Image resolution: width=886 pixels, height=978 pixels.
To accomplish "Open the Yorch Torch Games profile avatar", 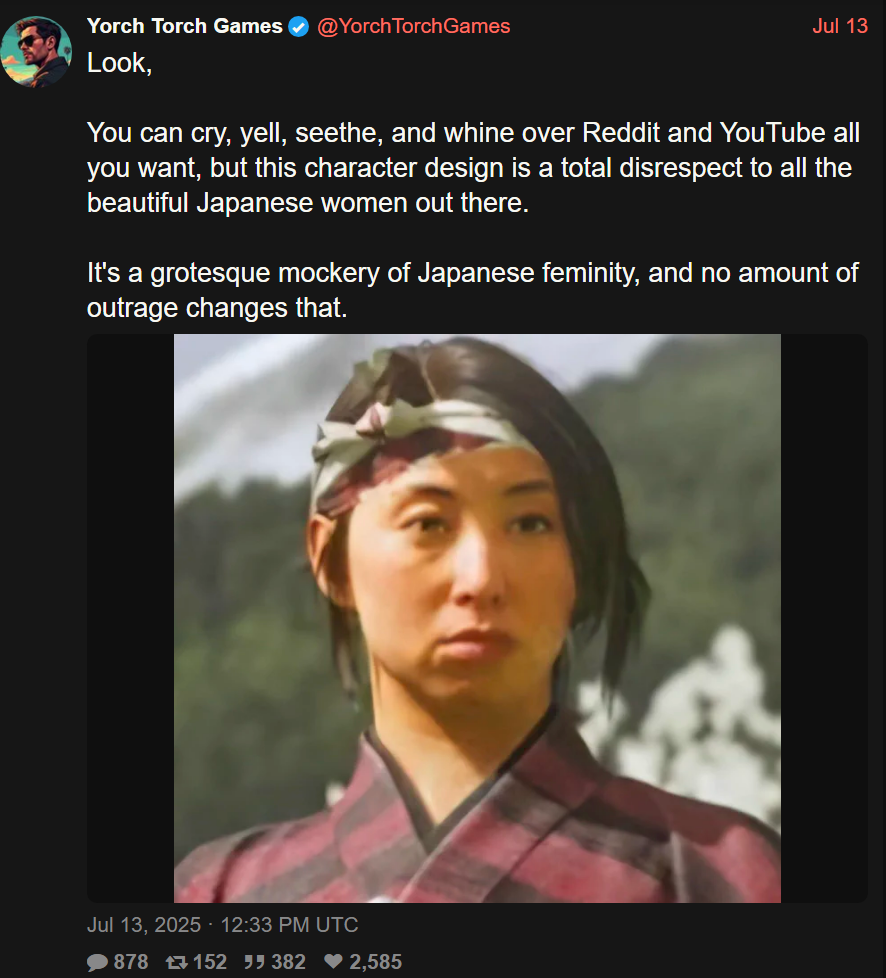I will (x=36, y=51).
